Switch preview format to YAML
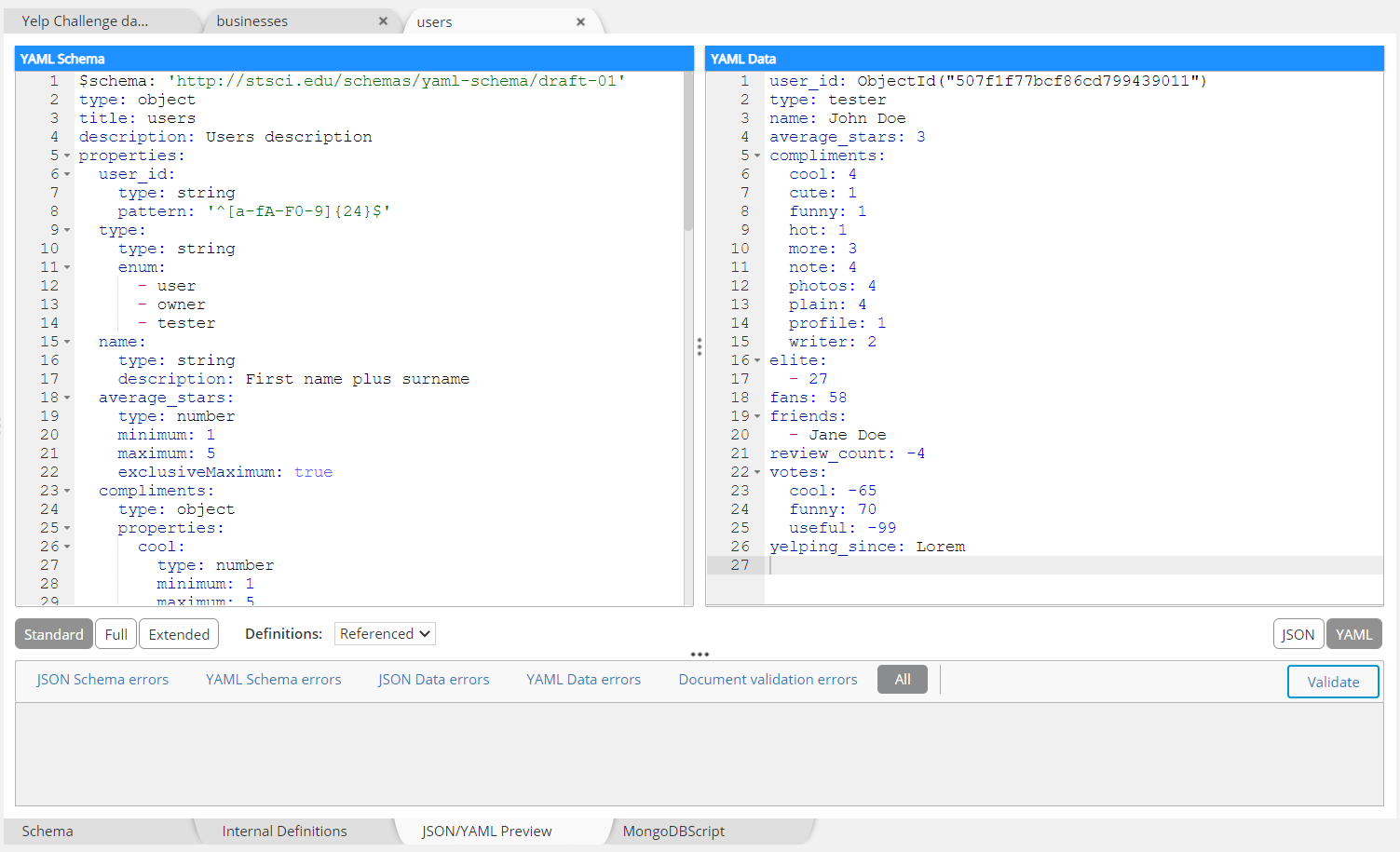 point(1354,634)
